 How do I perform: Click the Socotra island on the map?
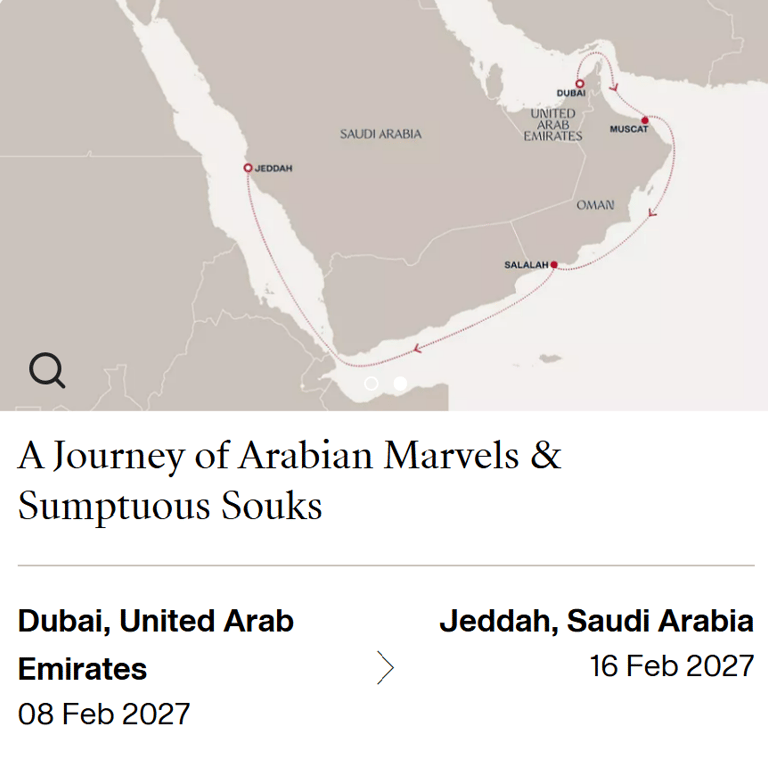coord(550,359)
